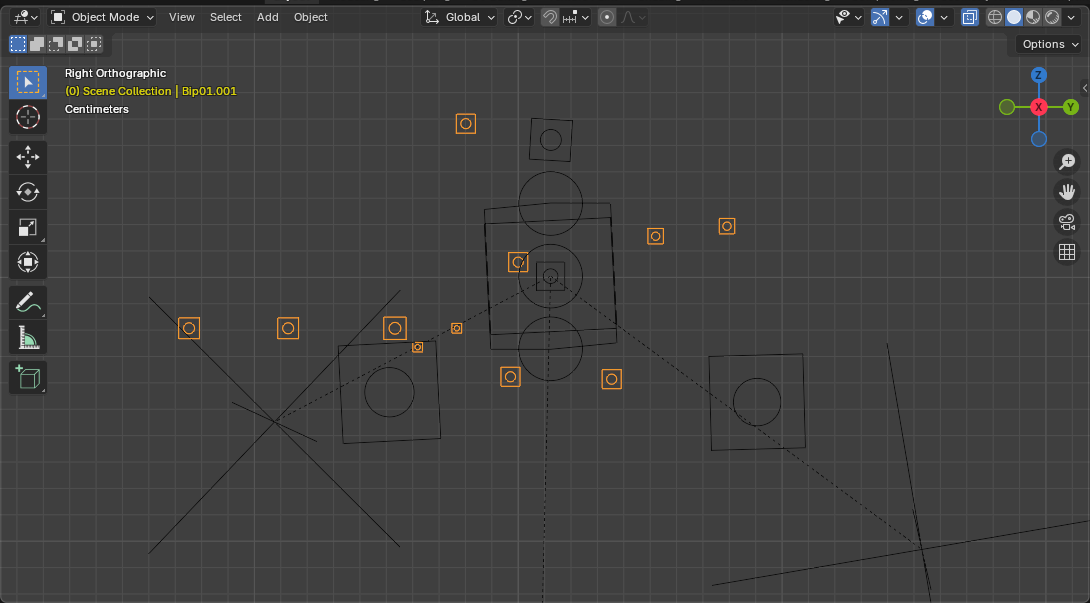
Task: Switch to material preview shading
Action: click(x=1033, y=17)
